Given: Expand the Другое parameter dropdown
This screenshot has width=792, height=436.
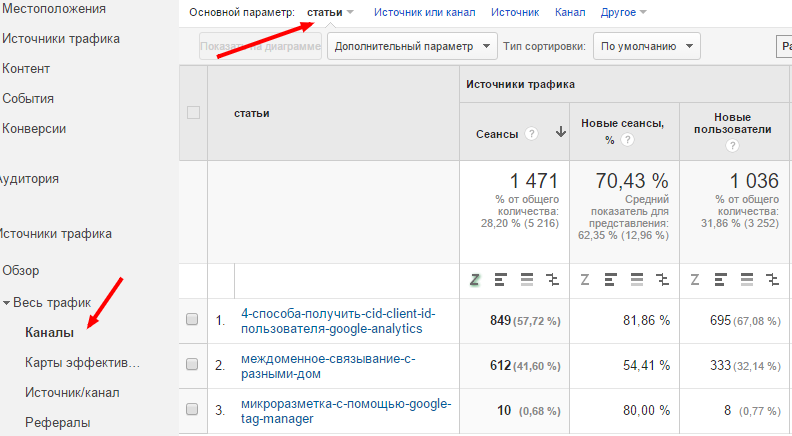Looking at the screenshot, I should point(624,13).
